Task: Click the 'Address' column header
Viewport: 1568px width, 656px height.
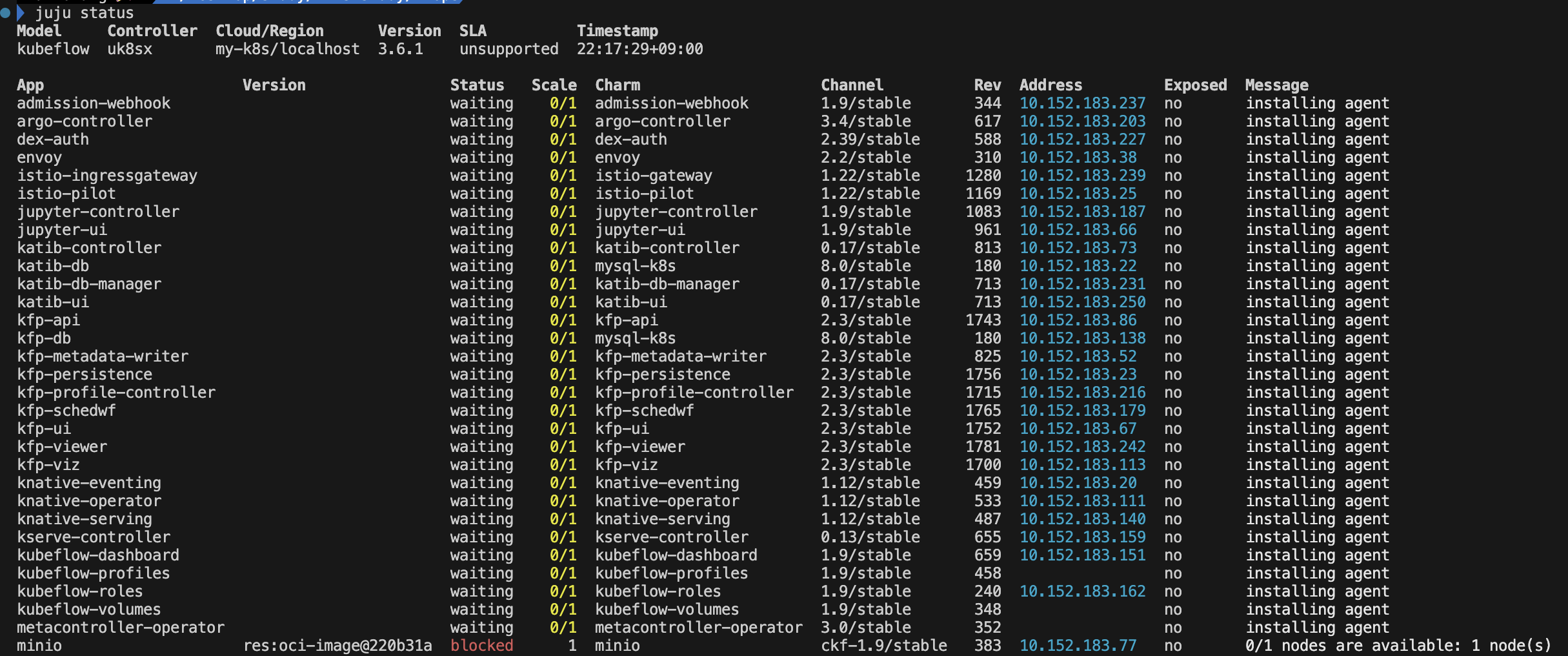Action: 1051,85
